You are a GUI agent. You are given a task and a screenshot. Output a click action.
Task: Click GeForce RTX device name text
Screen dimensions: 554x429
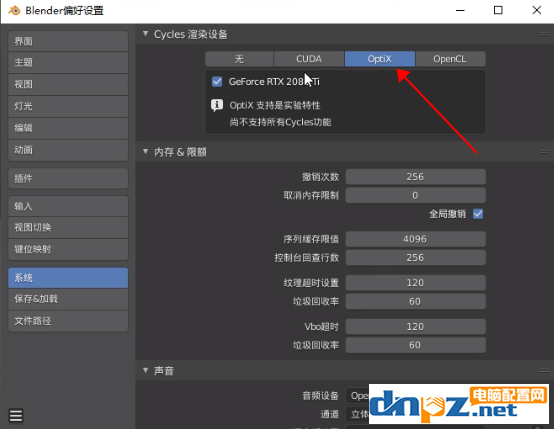(x=274, y=82)
